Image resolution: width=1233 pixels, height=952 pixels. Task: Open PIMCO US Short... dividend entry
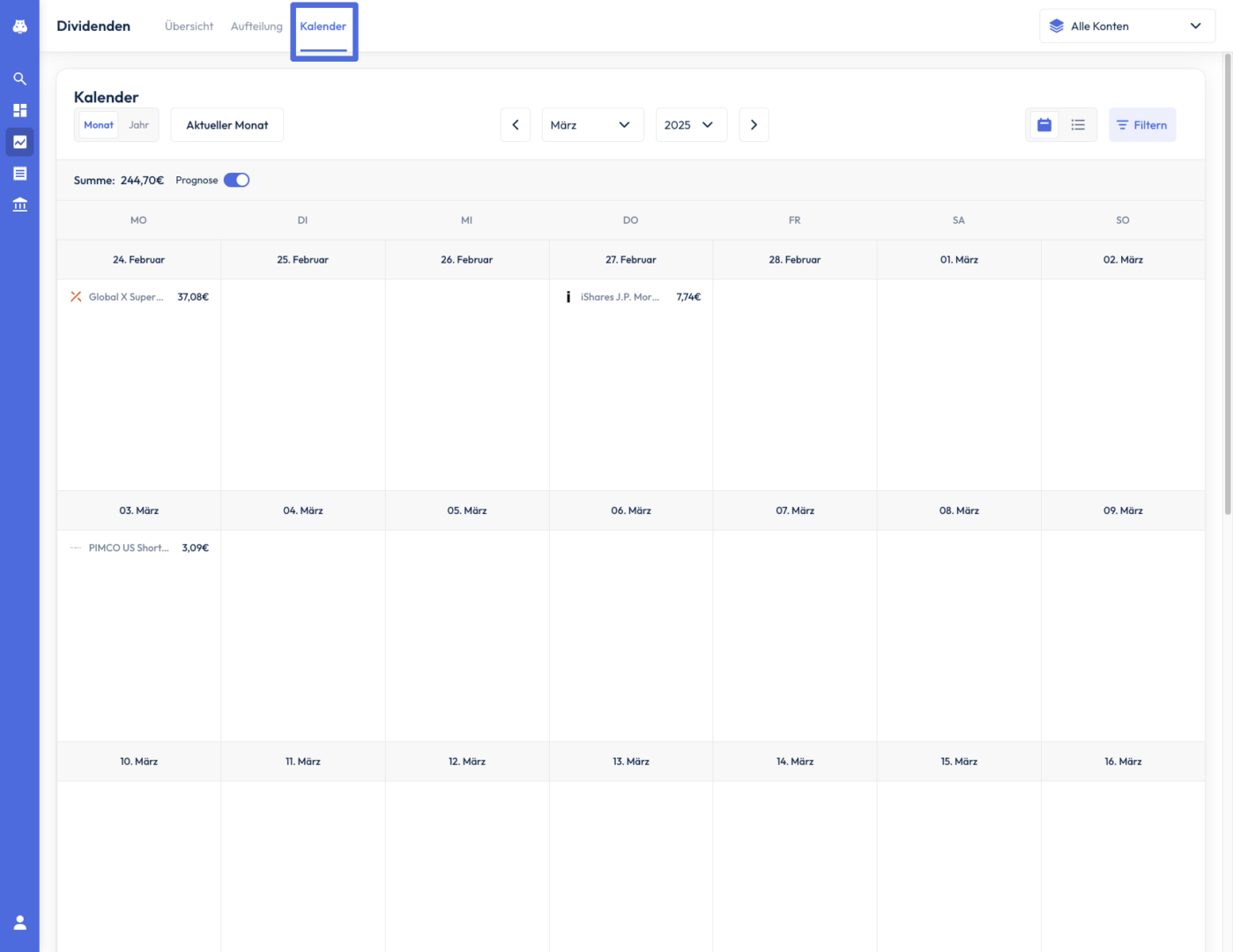tap(139, 547)
